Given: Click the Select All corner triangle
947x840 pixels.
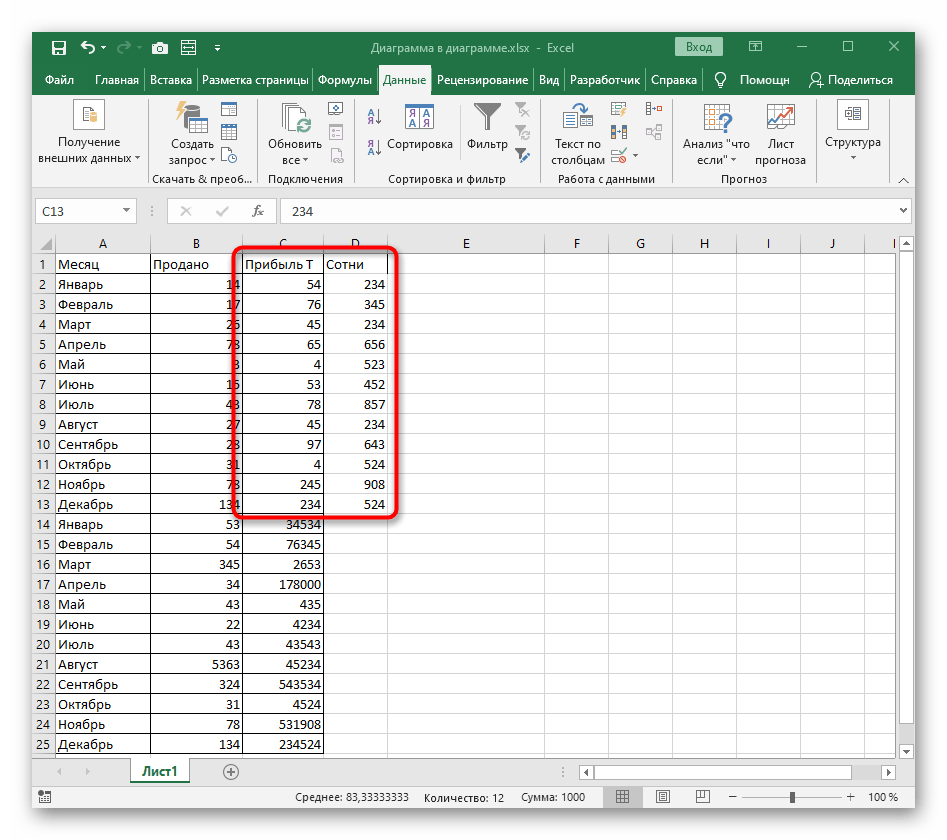Looking at the screenshot, I should tap(46, 244).
